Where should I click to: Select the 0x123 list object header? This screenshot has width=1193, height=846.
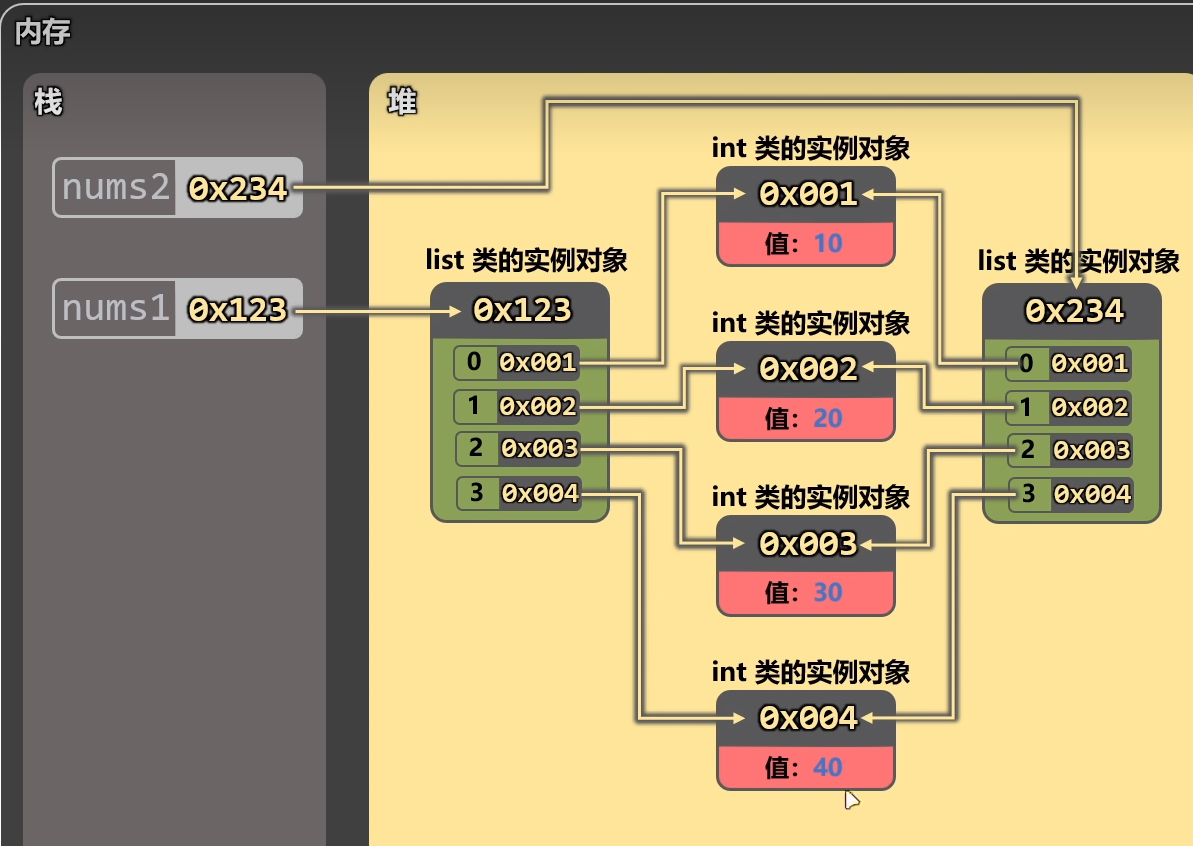tap(520, 310)
